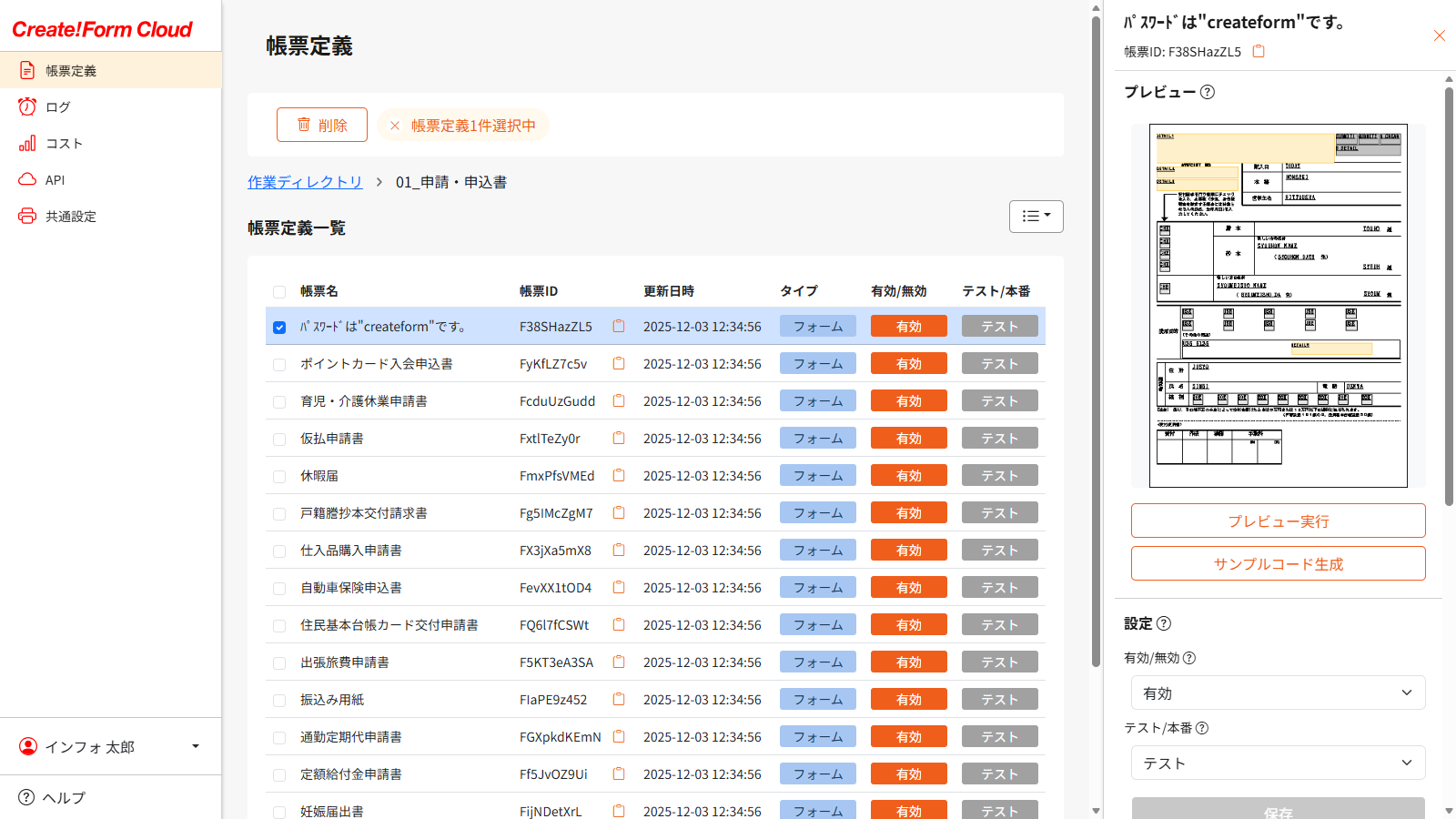
Task: Uncheck the パスワードは"createform"です。 row checkbox
Action: 279,328
